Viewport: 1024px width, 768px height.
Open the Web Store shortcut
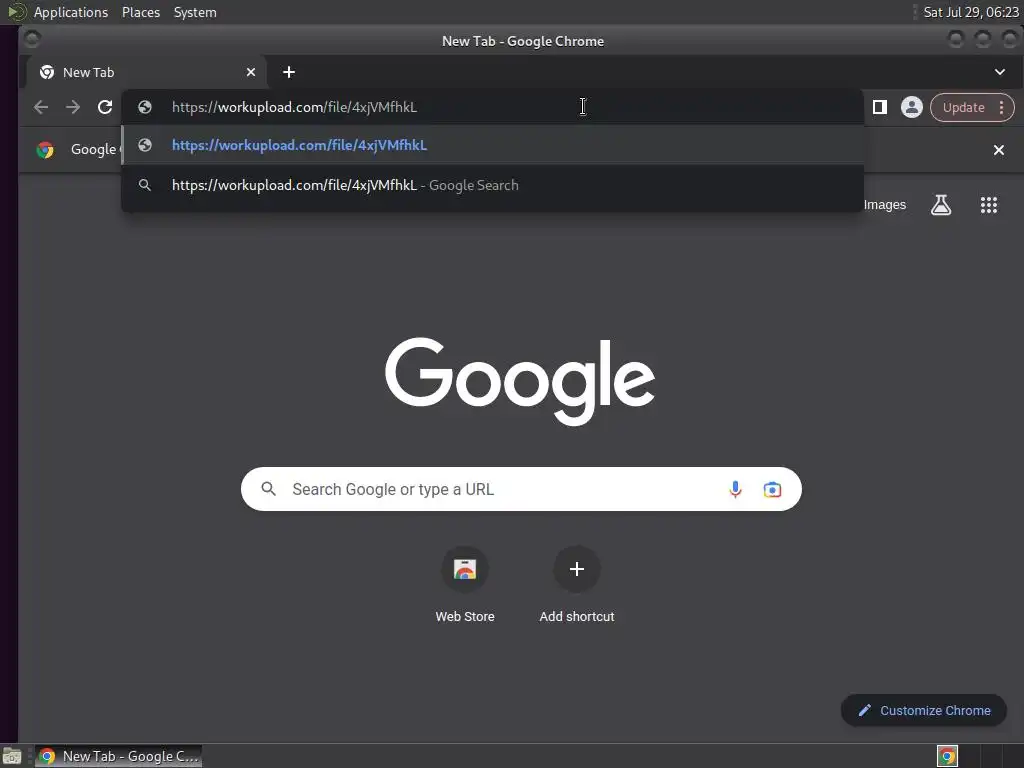[465, 585]
